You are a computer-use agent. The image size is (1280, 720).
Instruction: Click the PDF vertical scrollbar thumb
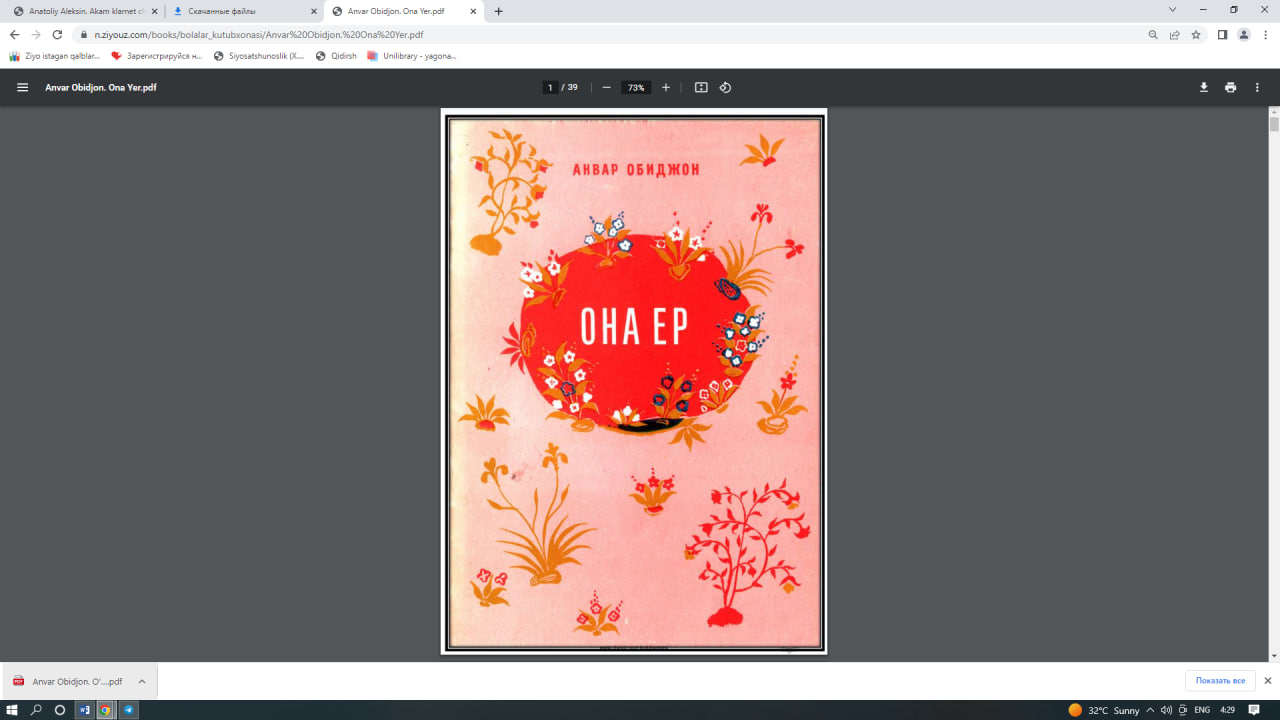click(x=1274, y=125)
